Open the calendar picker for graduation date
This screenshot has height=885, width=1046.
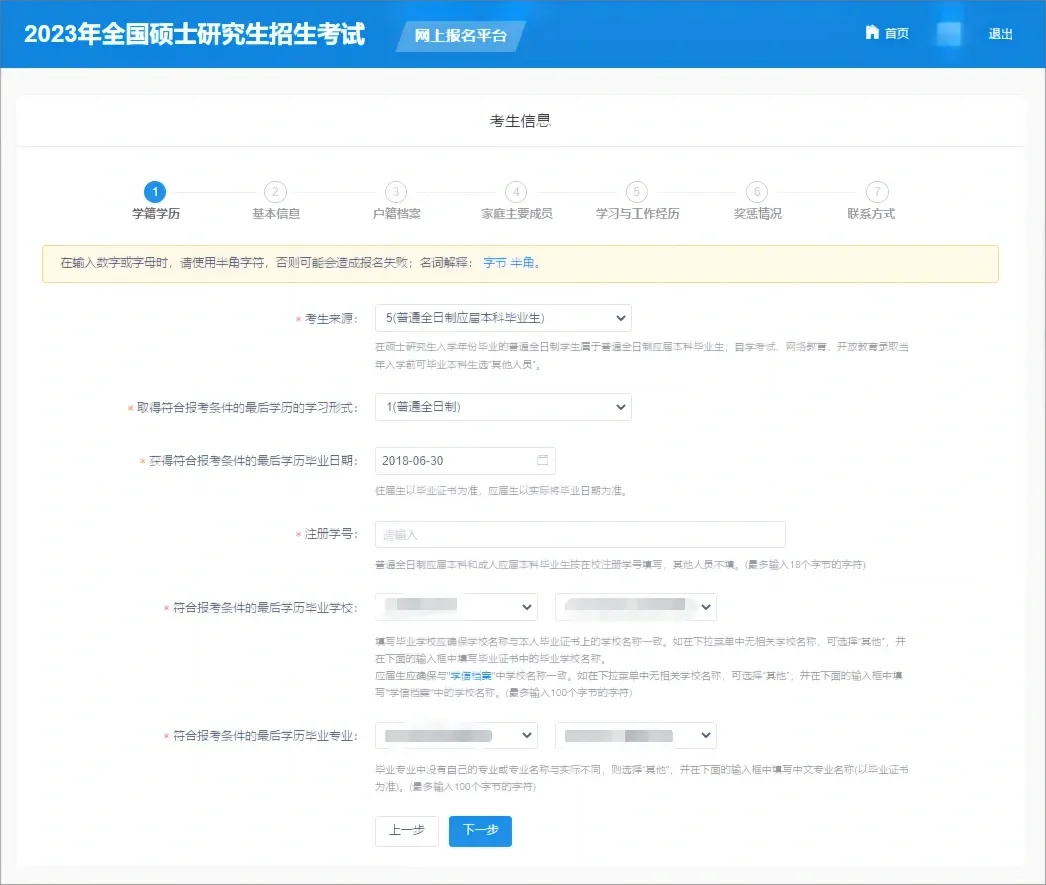pos(542,460)
